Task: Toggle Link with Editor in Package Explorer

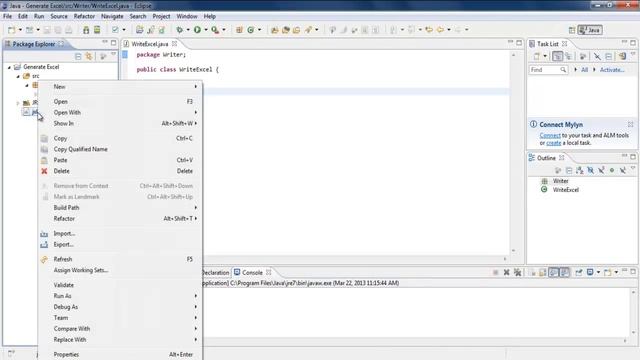Action: [x=89, y=56]
